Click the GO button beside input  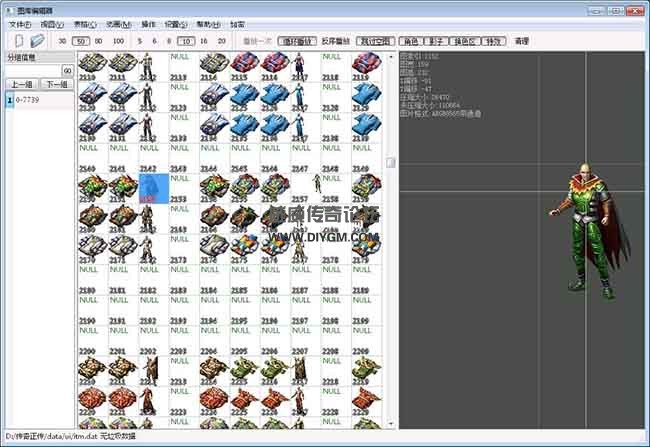[x=68, y=71]
